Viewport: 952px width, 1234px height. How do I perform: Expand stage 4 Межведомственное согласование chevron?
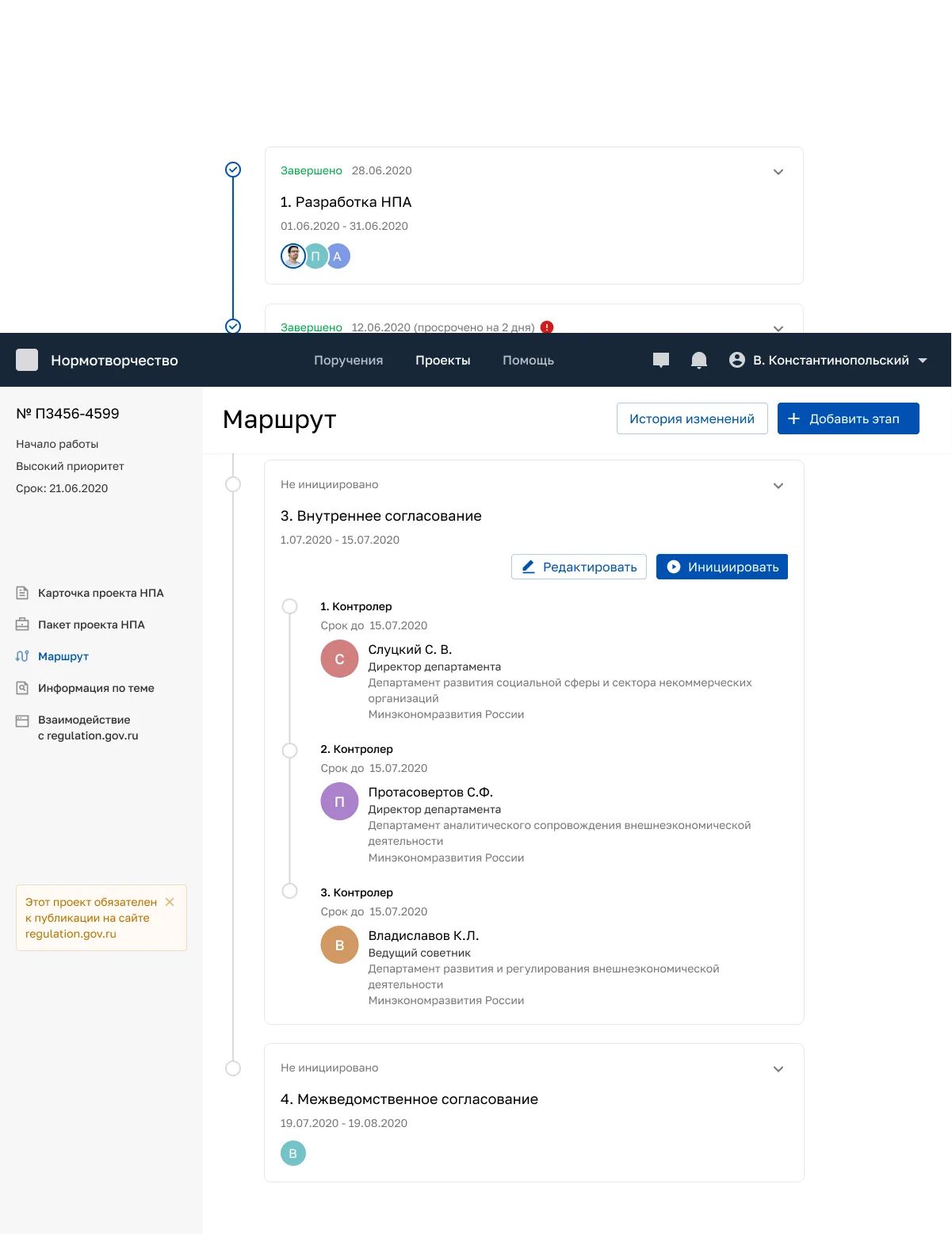pyautogui.click(x=778, y=1069)
